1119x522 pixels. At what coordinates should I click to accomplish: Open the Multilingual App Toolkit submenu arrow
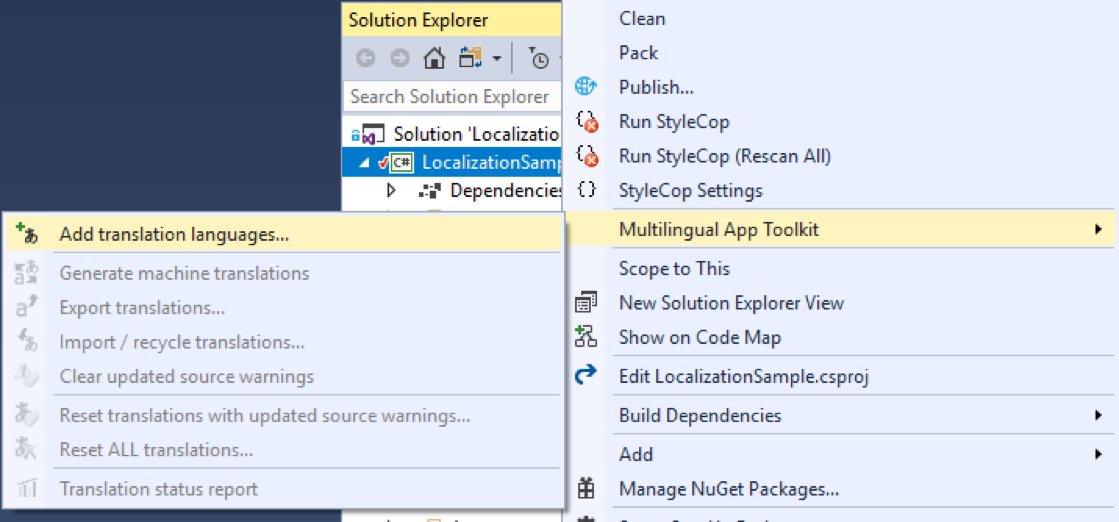(1098, 229)
